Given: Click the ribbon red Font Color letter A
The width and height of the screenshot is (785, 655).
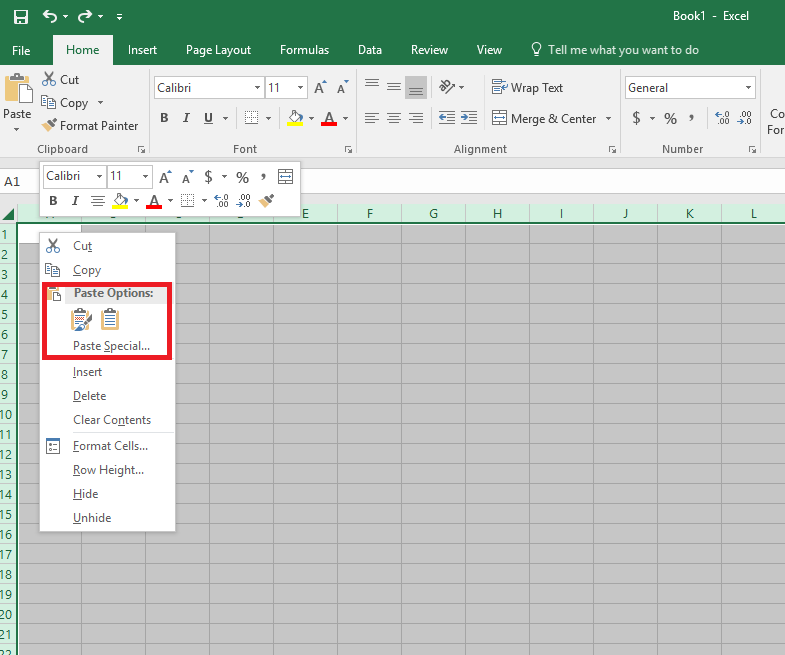Looking at the screenshot, I should 329,118.
